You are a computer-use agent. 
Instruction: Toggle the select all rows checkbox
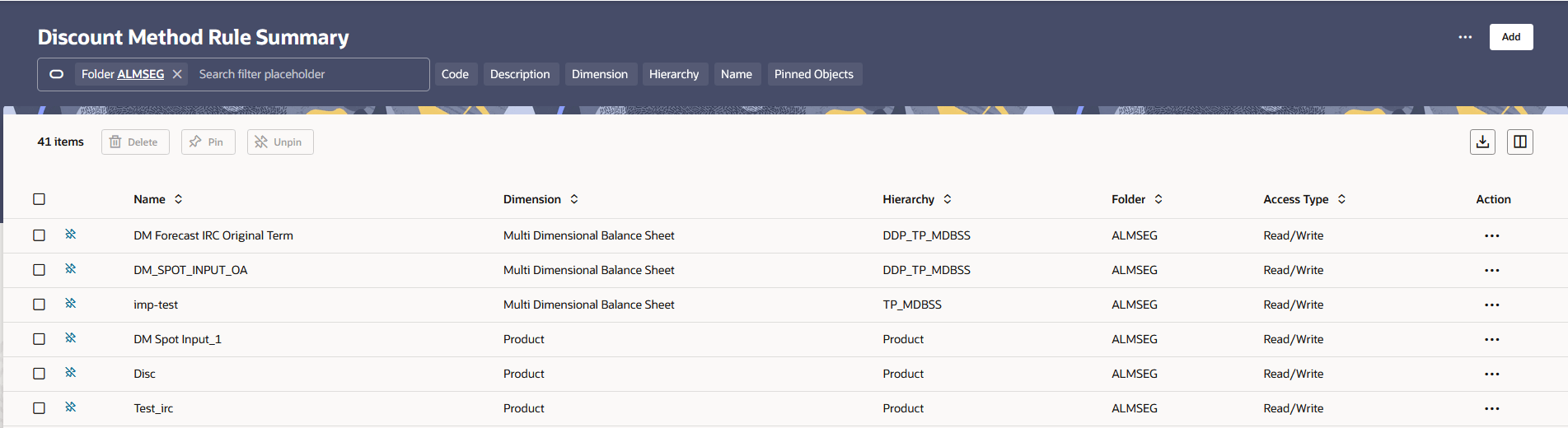pyautogui.click(x=39, y=199)
